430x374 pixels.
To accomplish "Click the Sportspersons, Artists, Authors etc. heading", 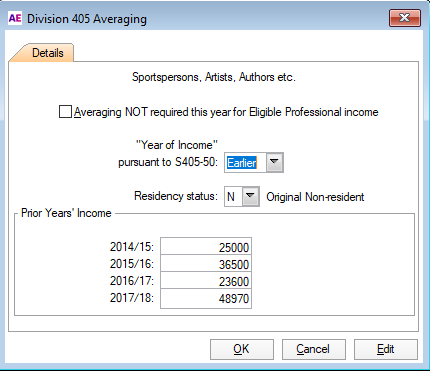I will [x=214, y=77].
